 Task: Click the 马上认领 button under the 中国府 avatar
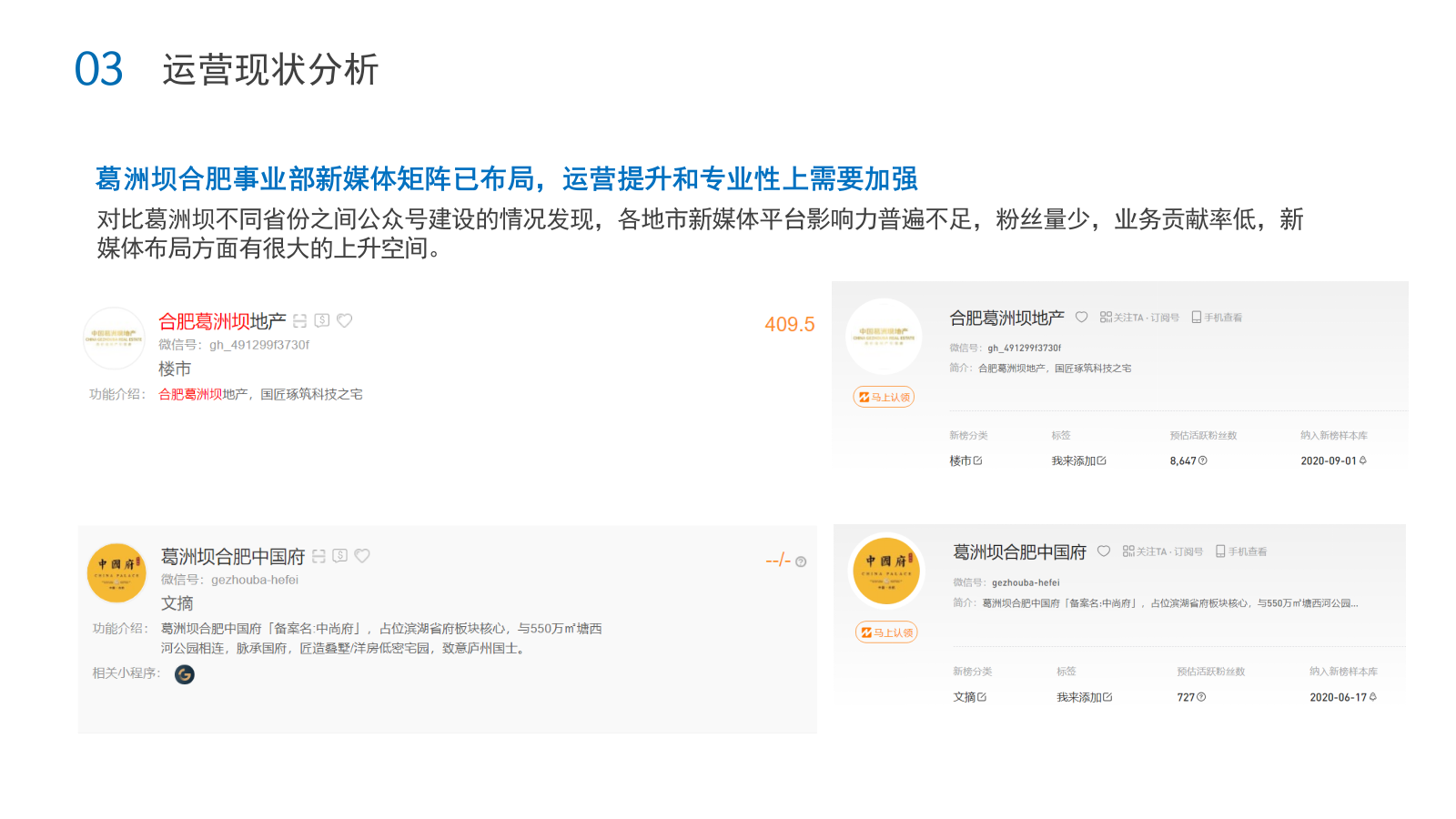click(886, 632)
